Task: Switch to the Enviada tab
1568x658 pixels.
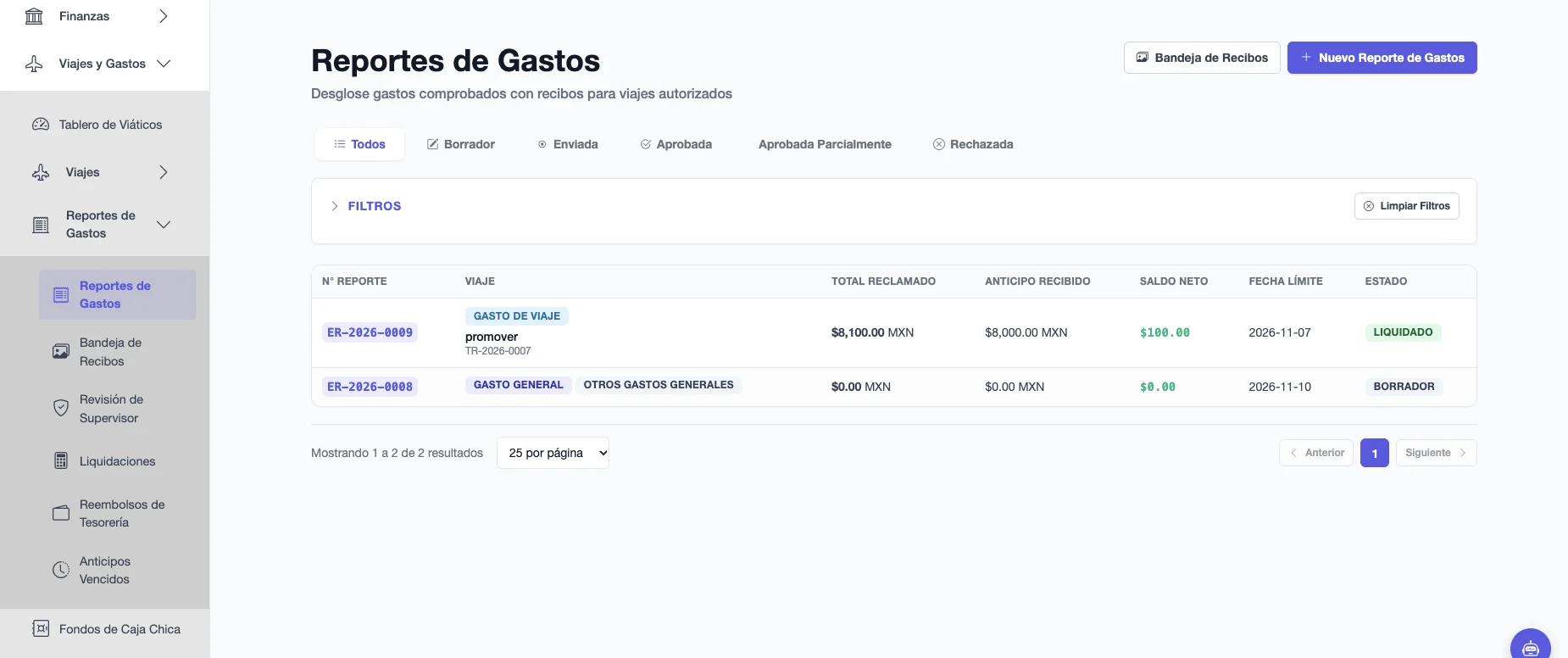Action: click(567, 144)
